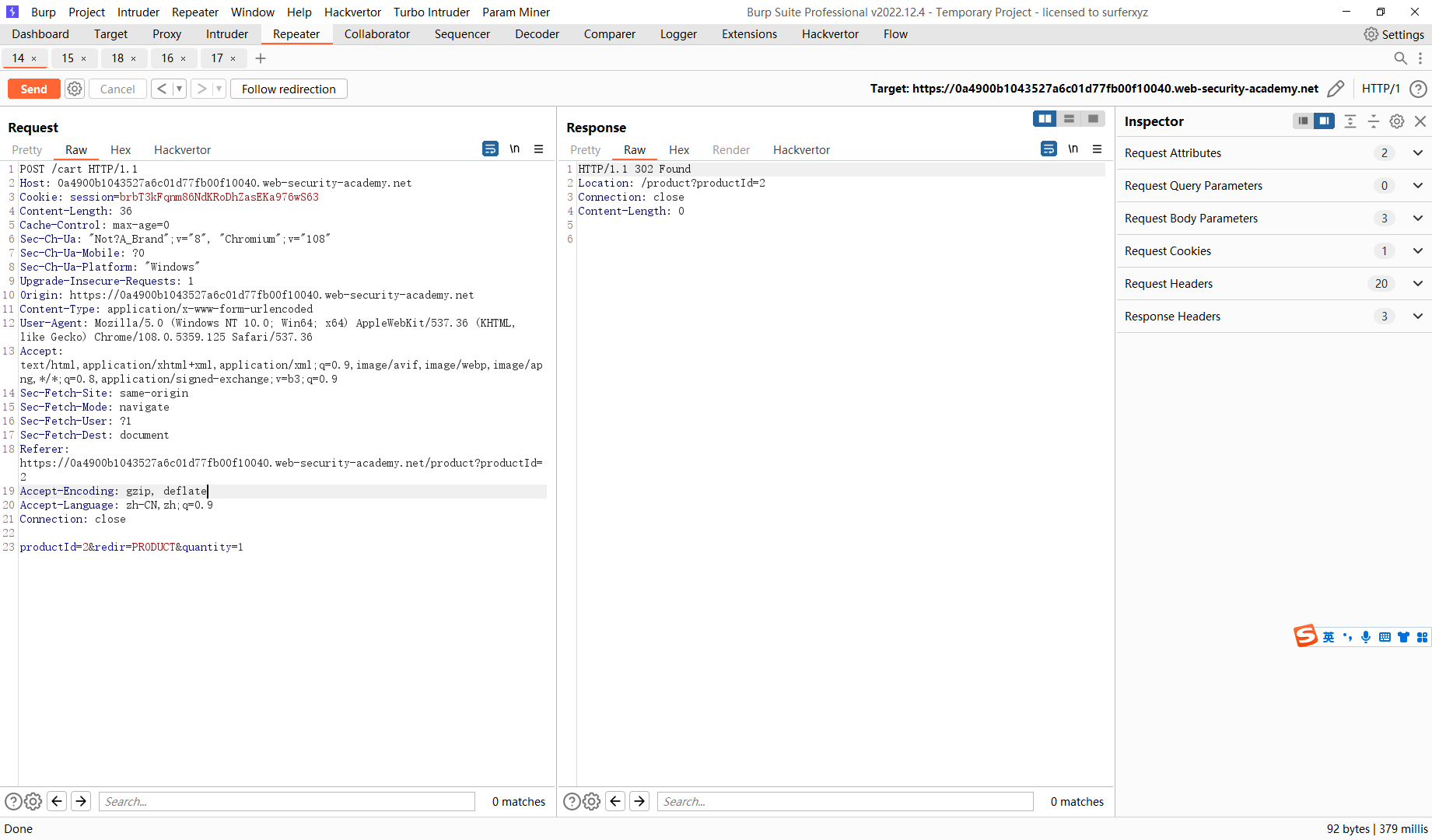Toggle request non-printable characters \n

pyautogui.click(x=515, y=149)
